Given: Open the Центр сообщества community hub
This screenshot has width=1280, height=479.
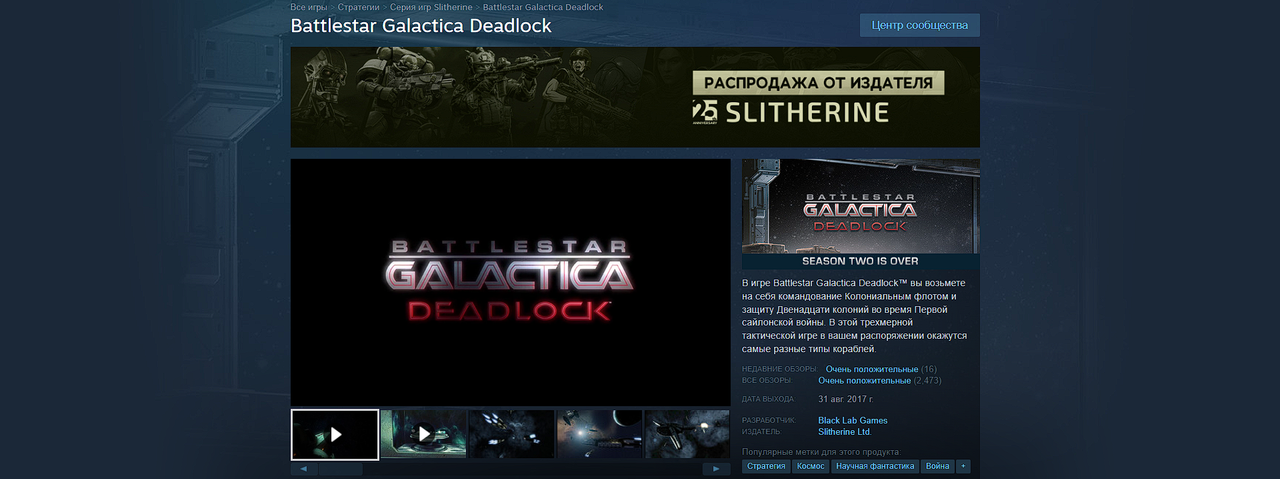Looking at the screenshot, I should pos(919,25).
